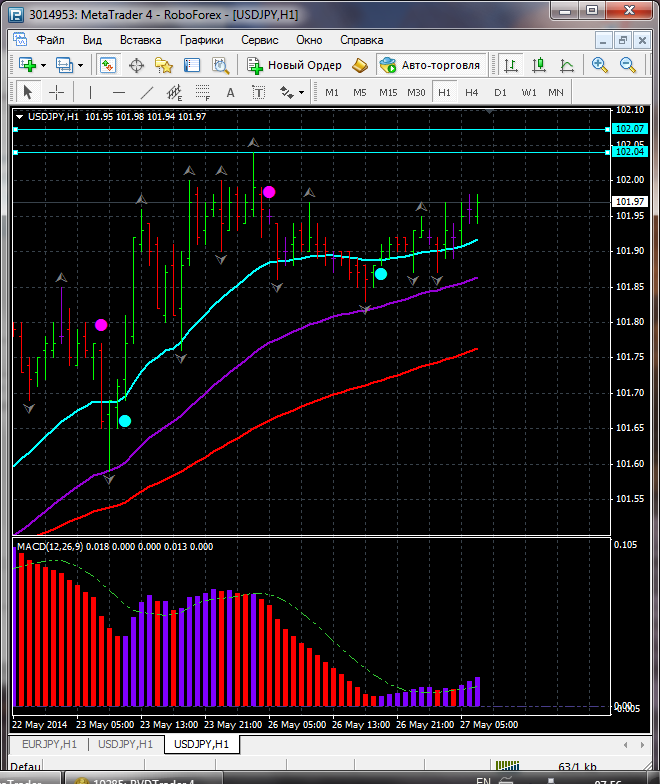Expand the arrows tool dropdown
Screen dimensions: 660x784
pyautogui.click(x=301, y=92)
